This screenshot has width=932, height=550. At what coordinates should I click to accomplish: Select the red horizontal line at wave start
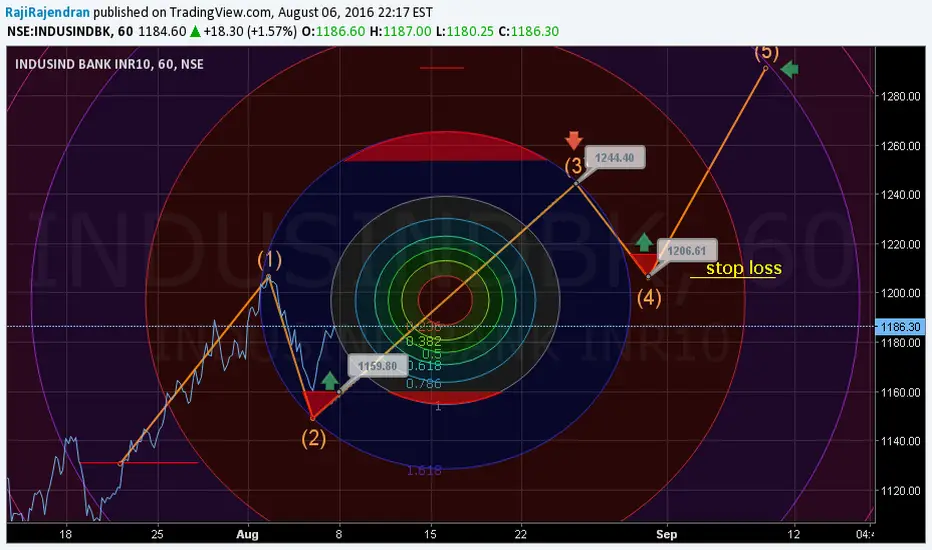point(138,463)
